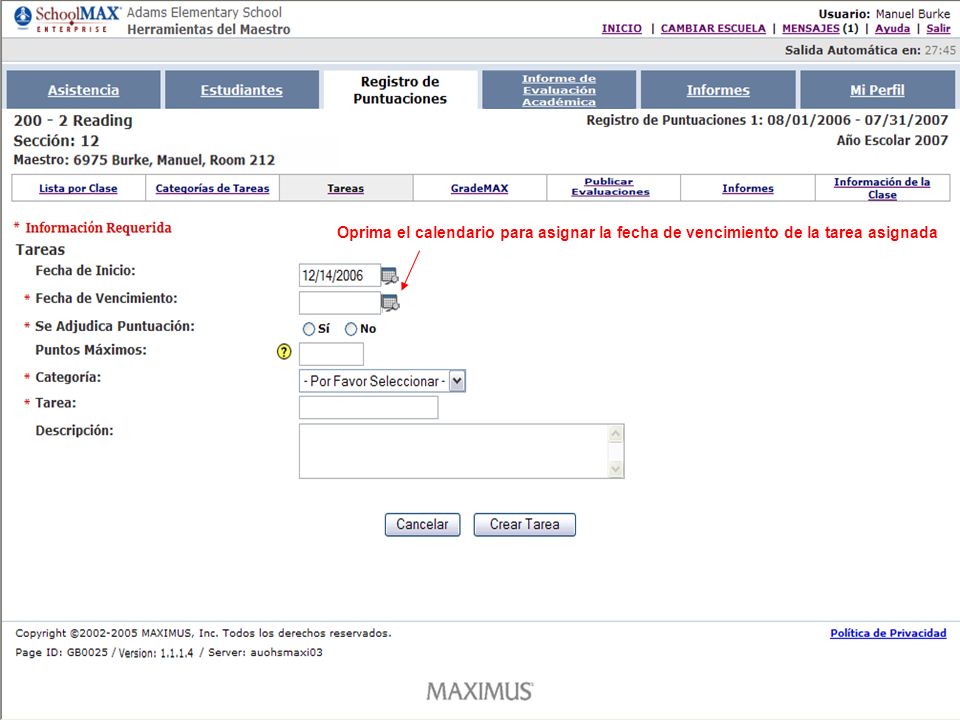Go to the top Informes tab
The height and width of the screenshot is (720, 960).
click(718, 90)
